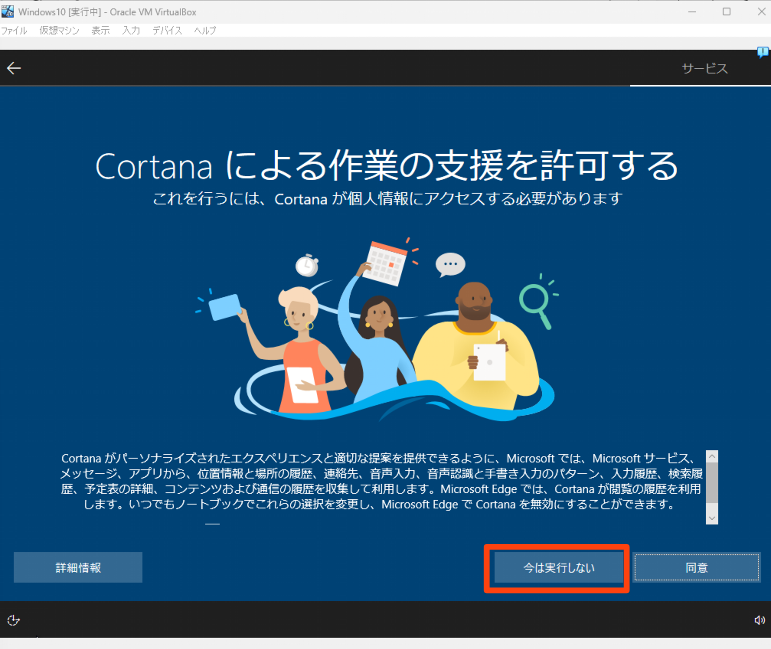Minimize the VirtualBox window

(692, 12)
